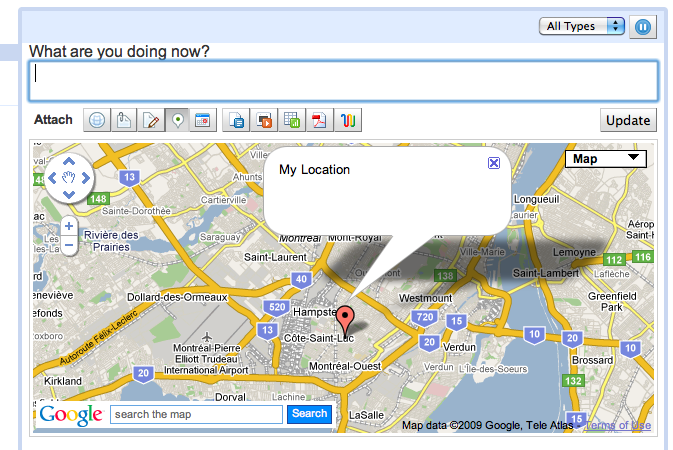Attach a file with the paperclip icon
The width and height of the screenshot is (673, 450).
124,120
